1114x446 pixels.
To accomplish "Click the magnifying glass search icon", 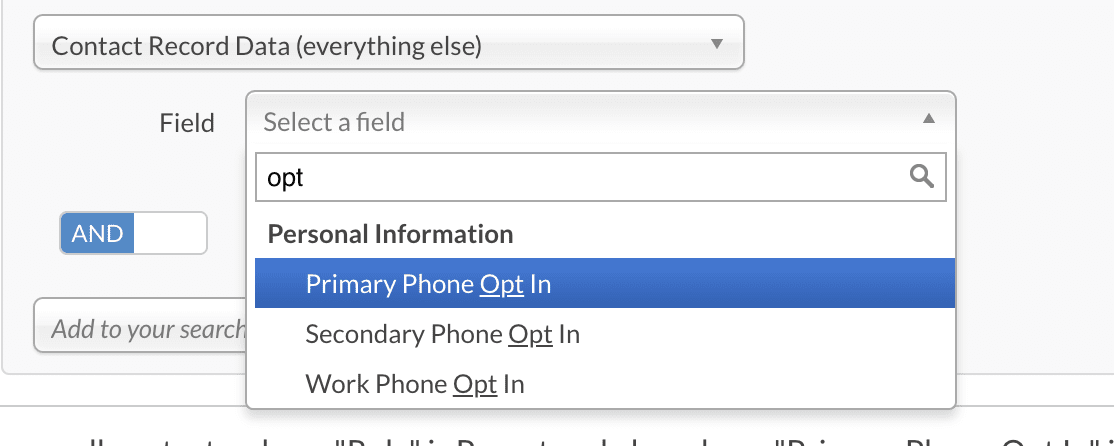I will click(x=921, y=177).
